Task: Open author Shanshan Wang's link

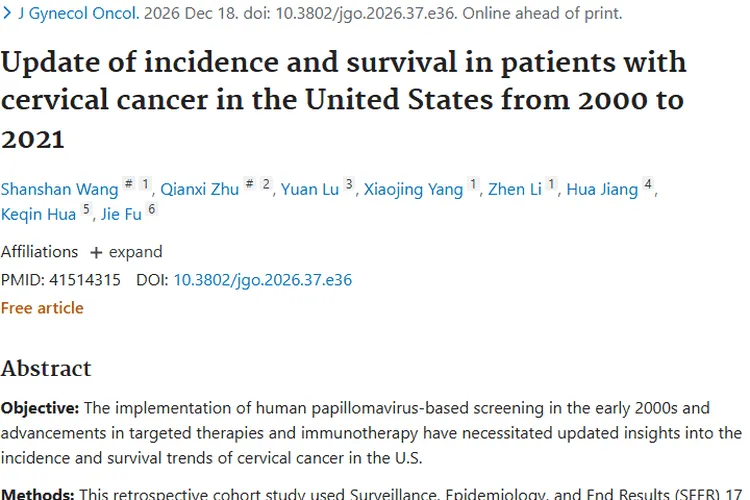Action: point(57,189)
